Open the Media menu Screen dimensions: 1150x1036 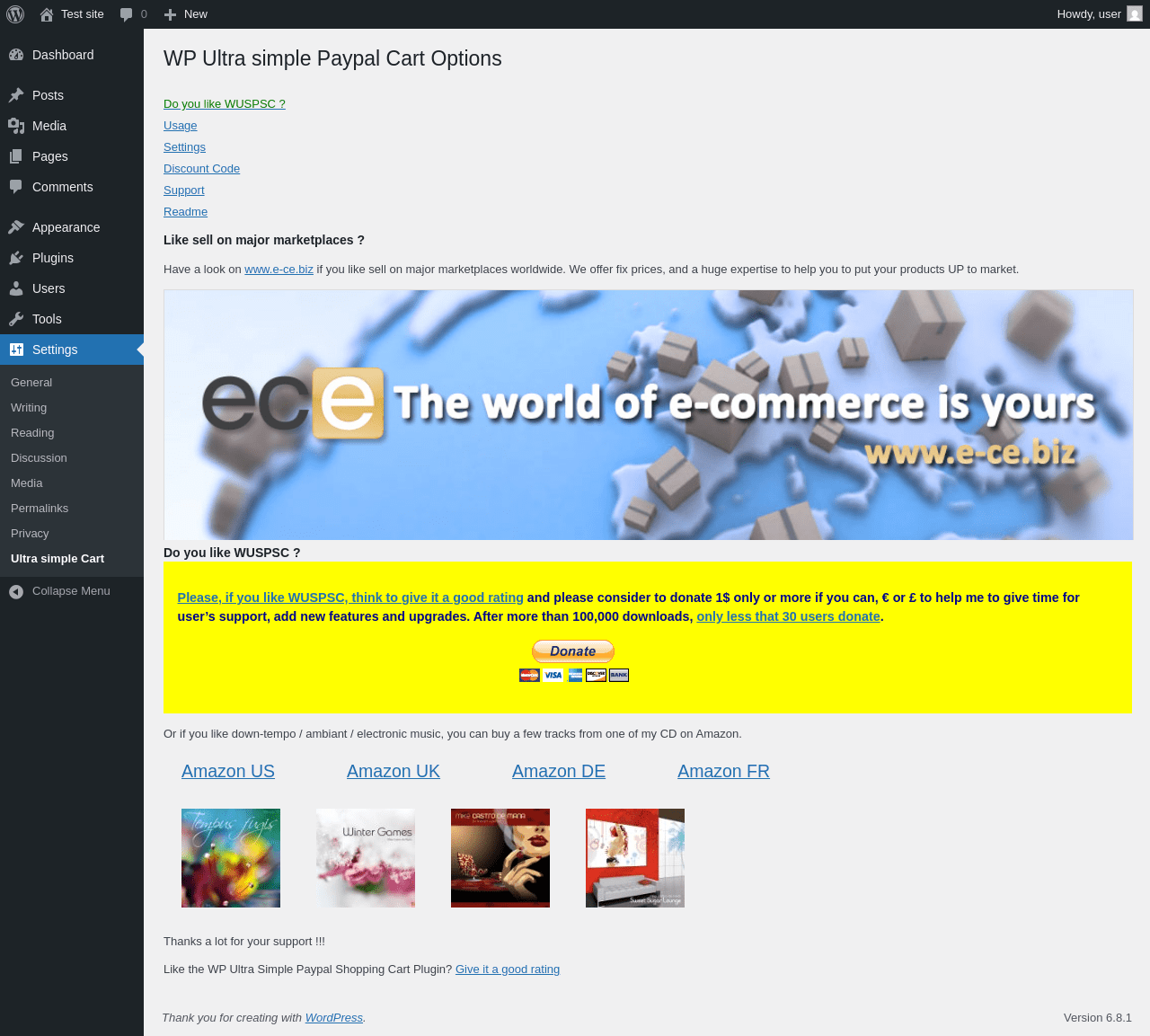[72, 126]
